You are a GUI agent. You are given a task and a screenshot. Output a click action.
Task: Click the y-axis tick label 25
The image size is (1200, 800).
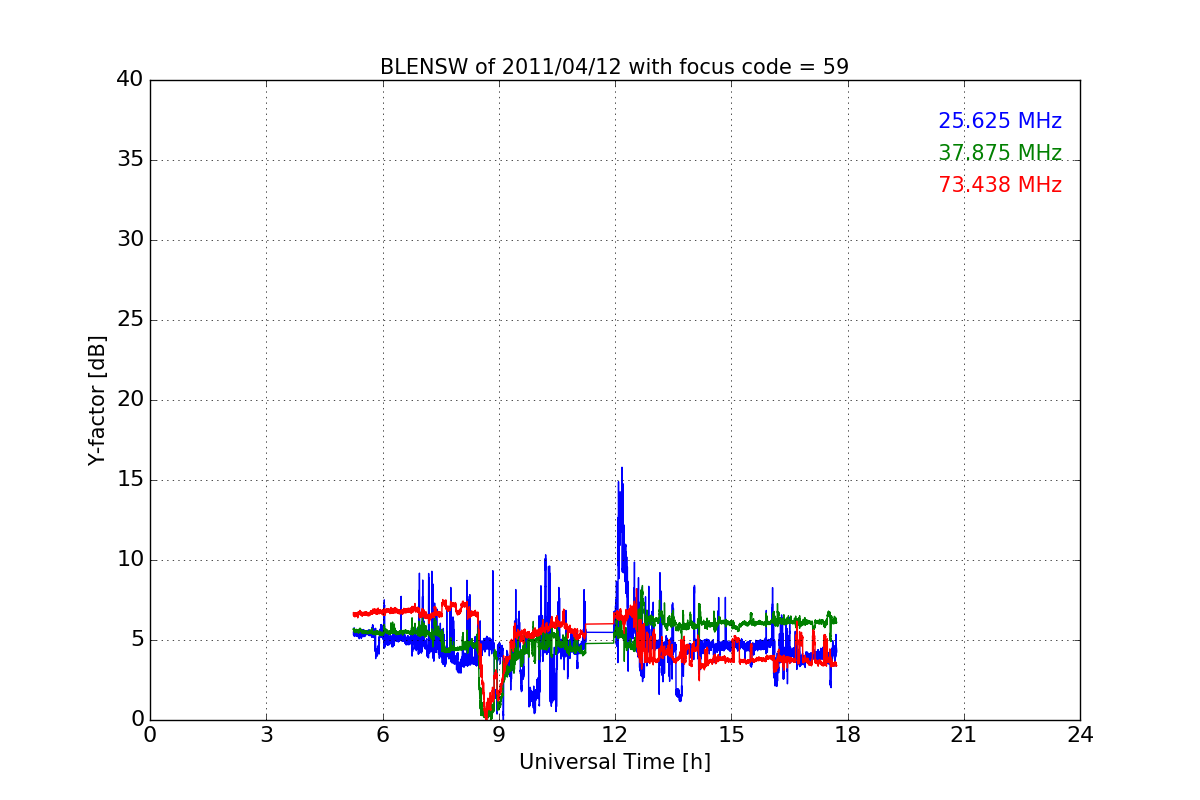(130, 320)
